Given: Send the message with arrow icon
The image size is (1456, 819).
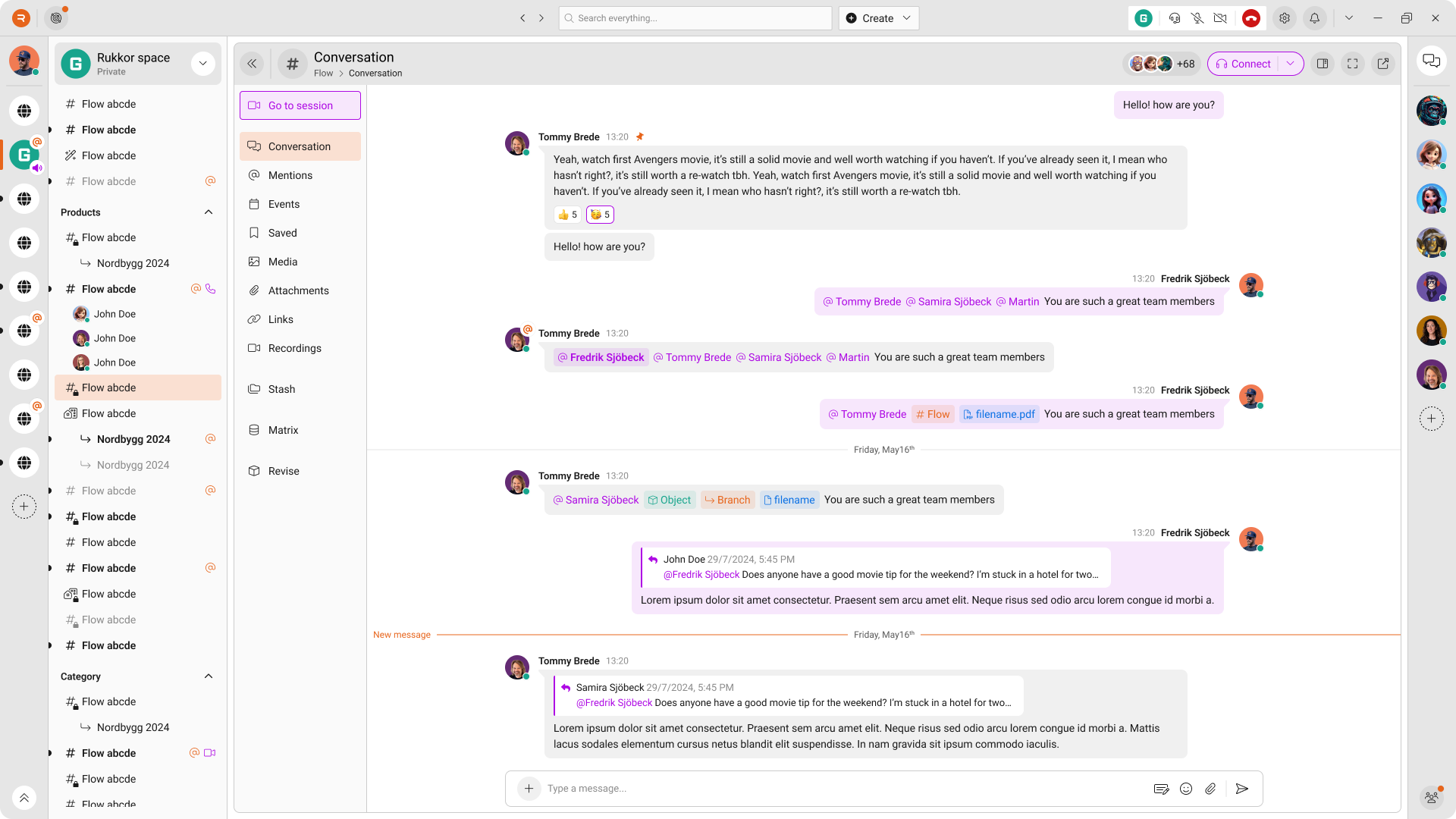Looking at the screenshot, I should point(1241,789).
